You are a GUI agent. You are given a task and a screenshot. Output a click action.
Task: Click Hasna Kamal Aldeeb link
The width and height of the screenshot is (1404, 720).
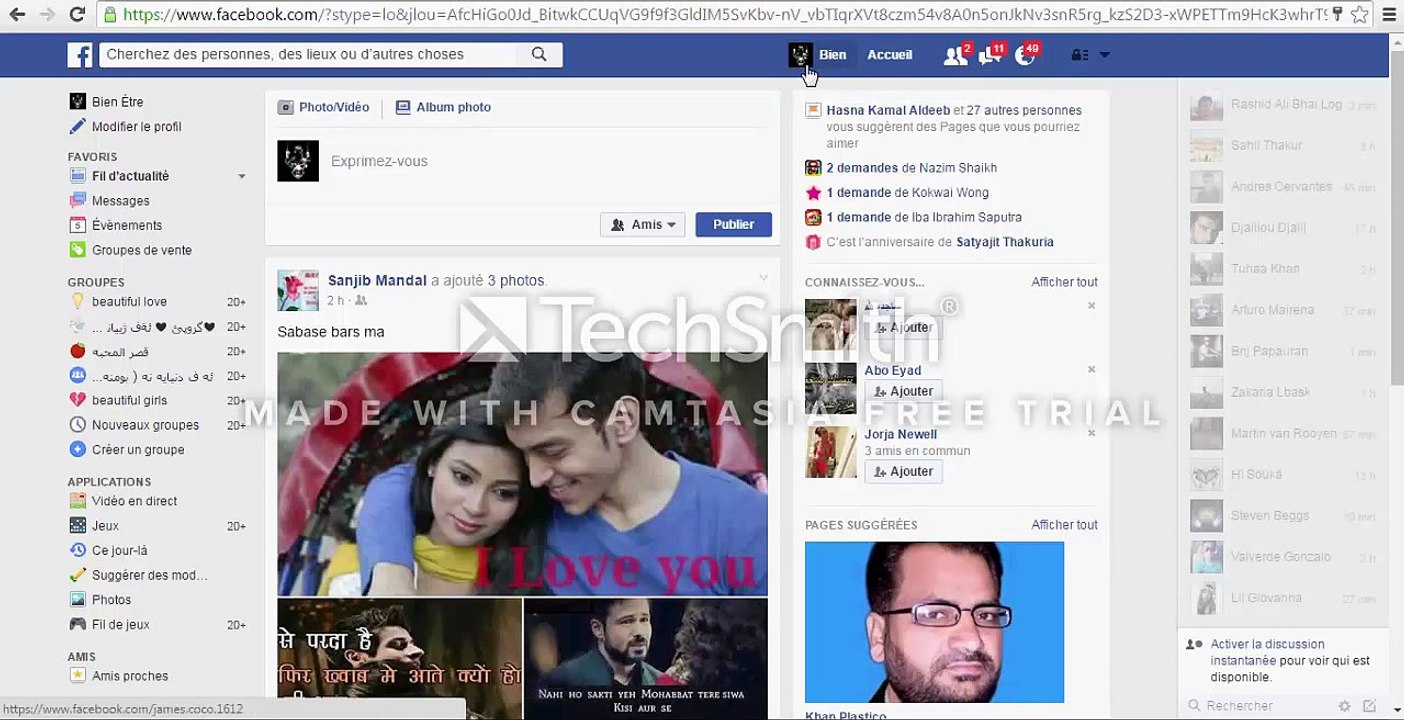tap(888, 111)
